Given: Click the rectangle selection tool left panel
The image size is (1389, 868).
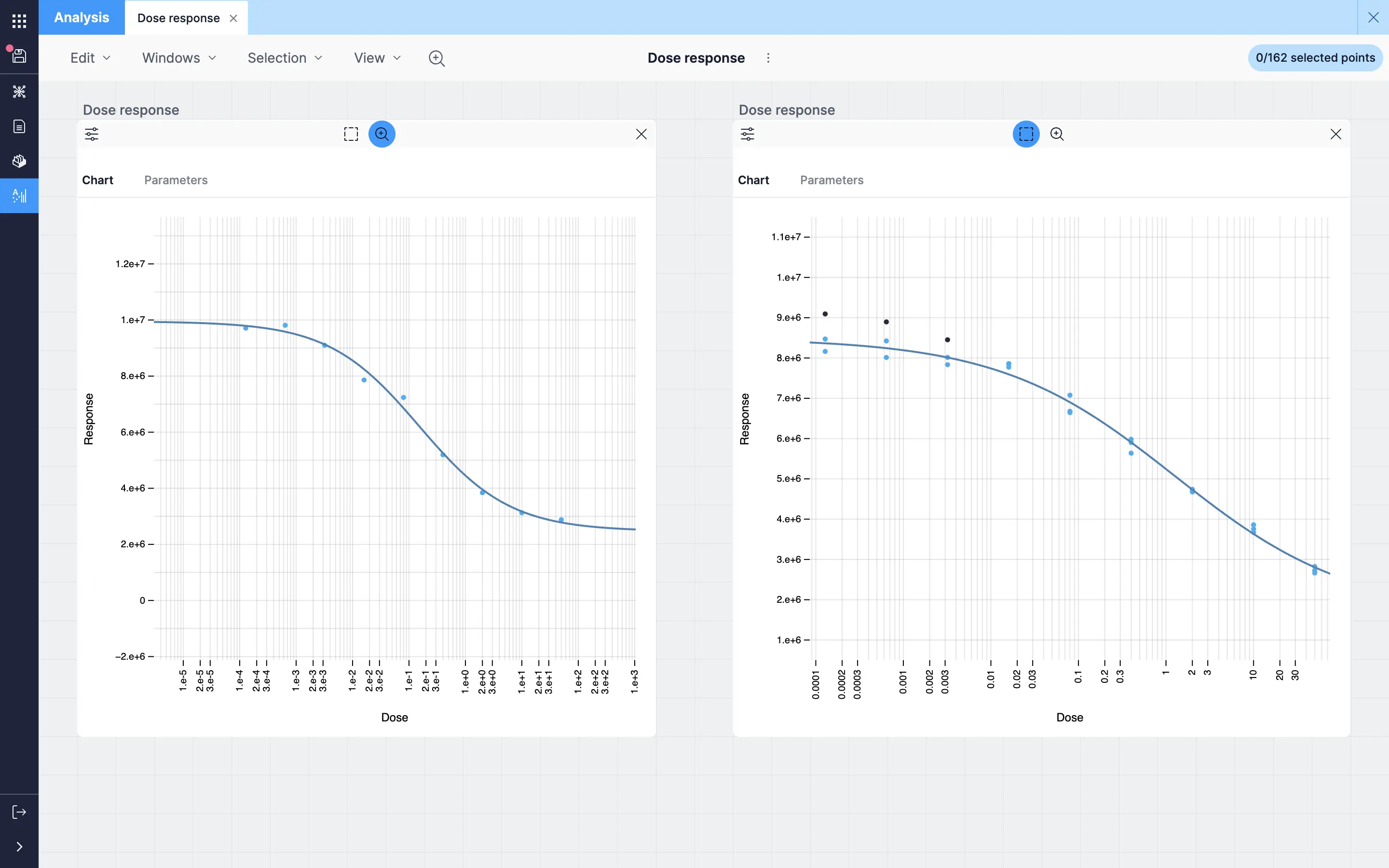Looking at the screenshot, I should 350,134.
